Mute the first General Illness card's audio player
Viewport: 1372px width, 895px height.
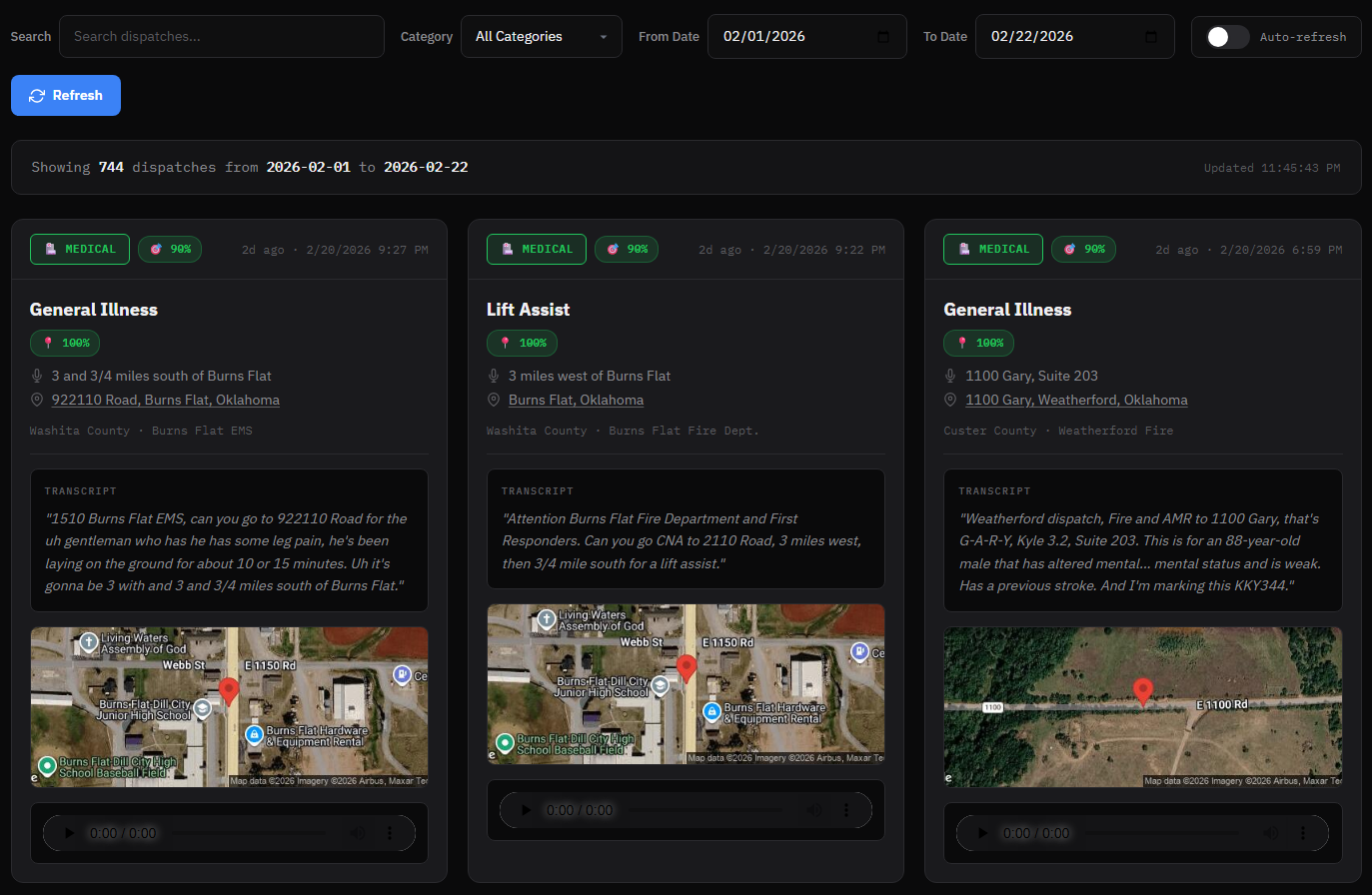(x=359, y=832)
